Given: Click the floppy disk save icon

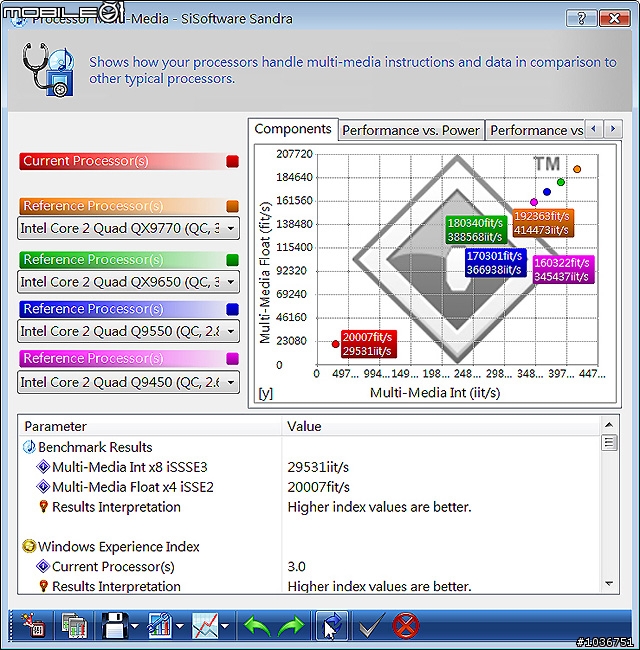Looking at the screenshot, I should click(x=114, y=625).
